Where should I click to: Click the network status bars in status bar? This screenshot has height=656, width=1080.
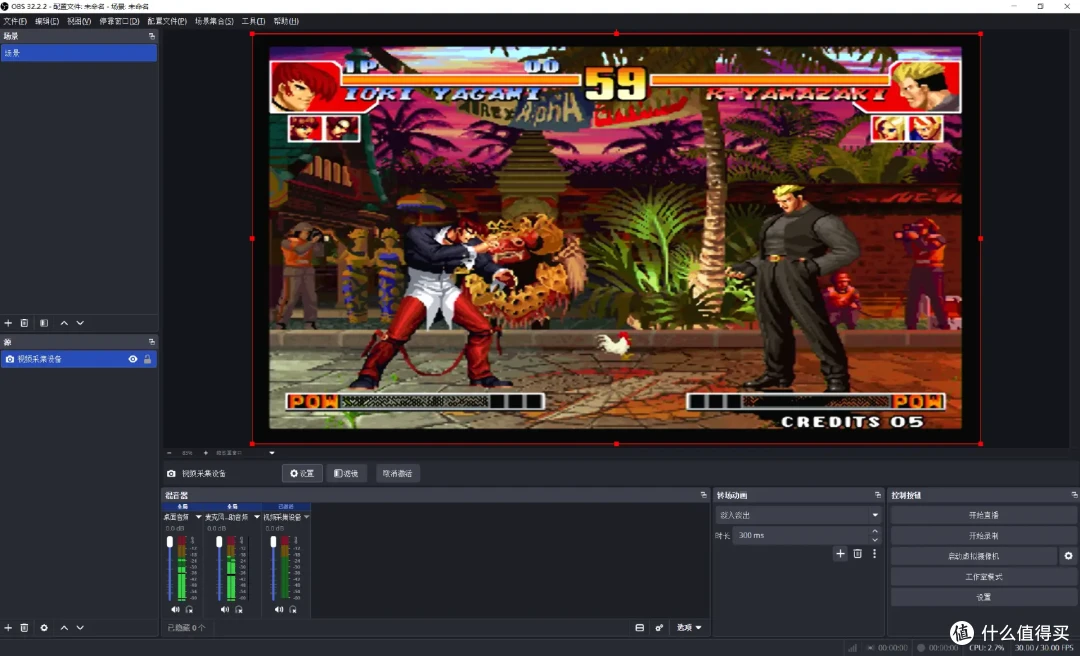[852, 648]
